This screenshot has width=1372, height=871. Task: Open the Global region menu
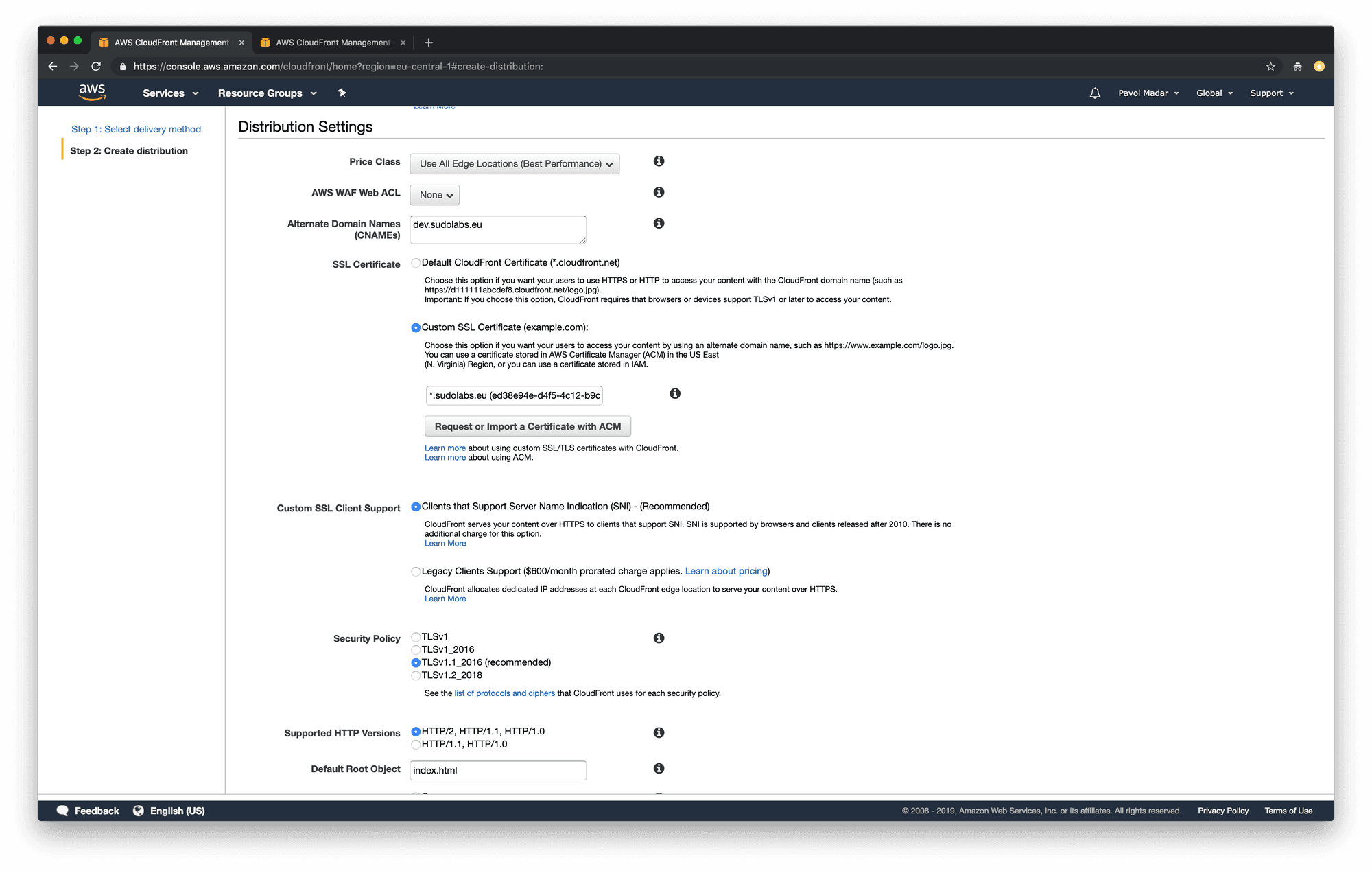point(1214,93)
